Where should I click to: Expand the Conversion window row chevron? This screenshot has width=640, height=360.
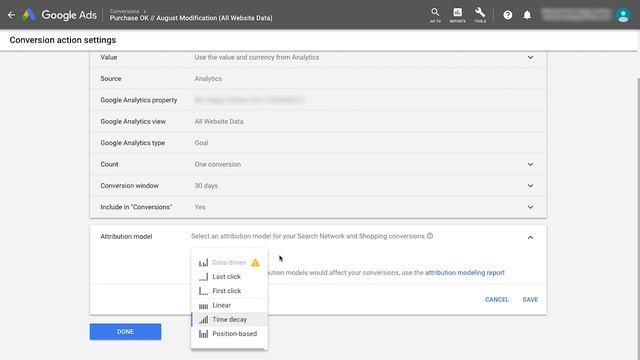530,186
